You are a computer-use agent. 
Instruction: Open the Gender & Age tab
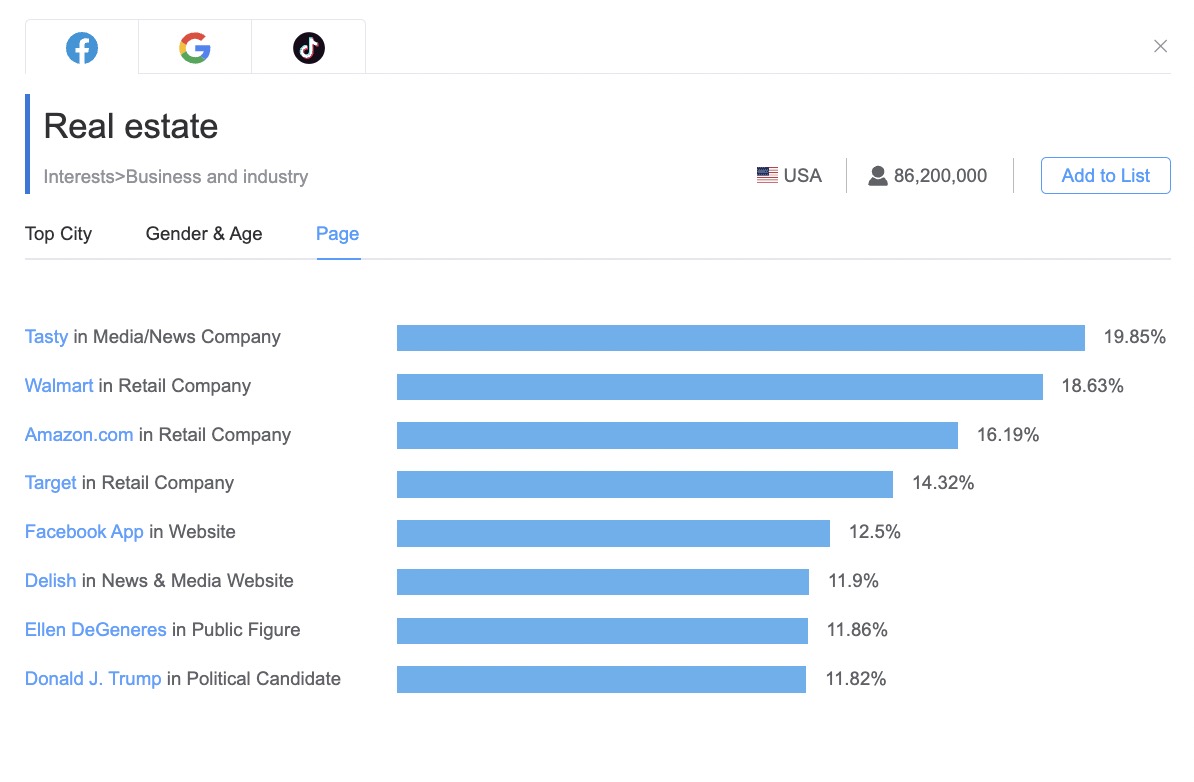[203, 234]
